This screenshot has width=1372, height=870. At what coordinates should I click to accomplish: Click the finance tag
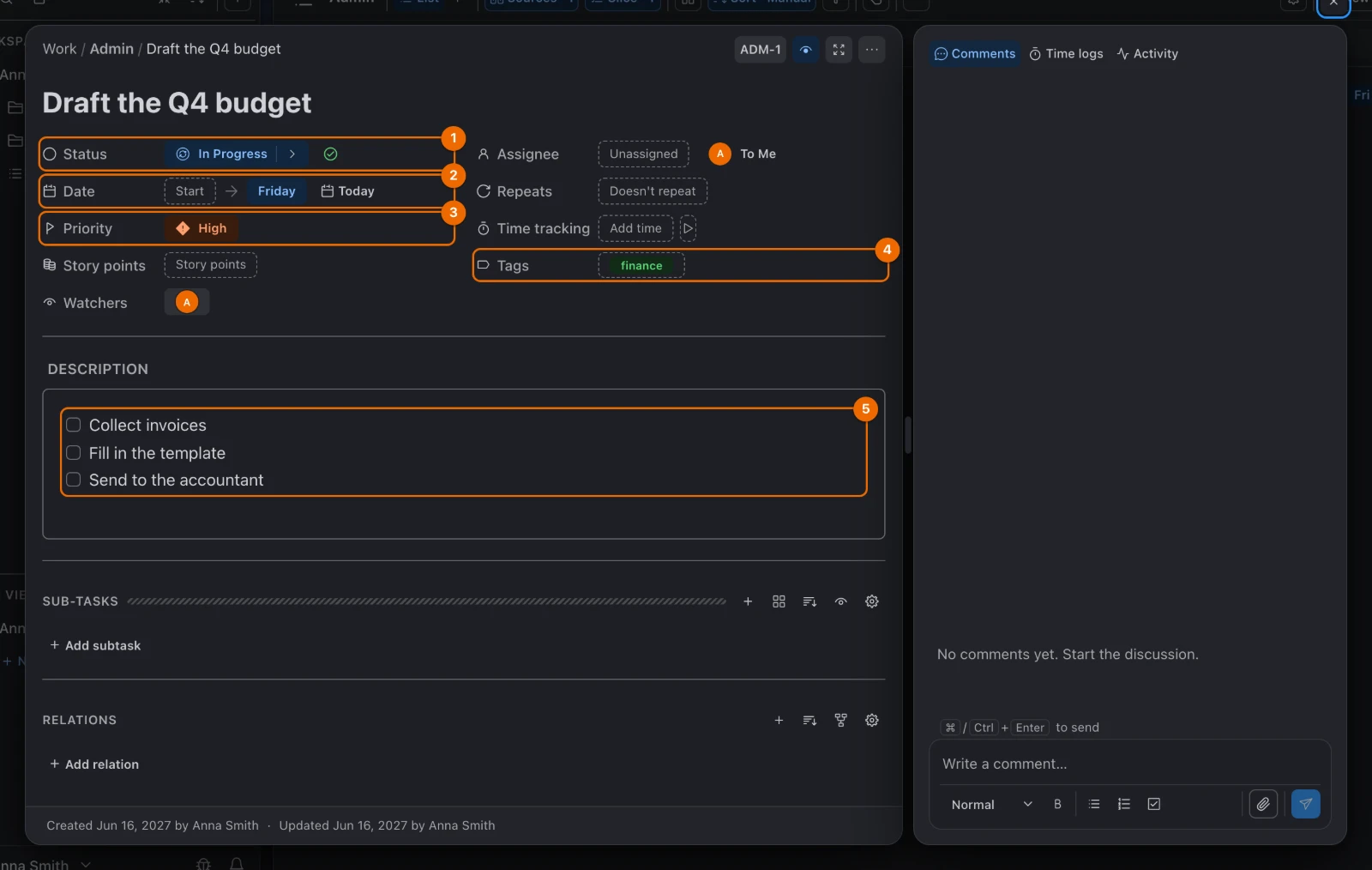click(x=641, y=266)
